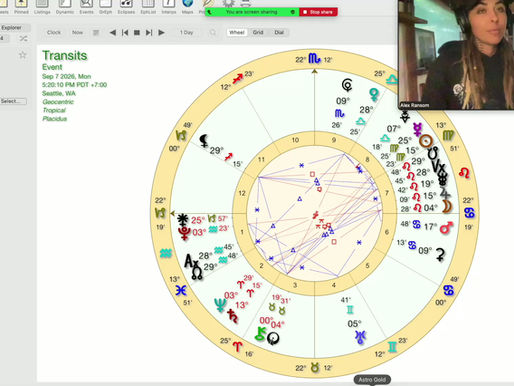Open the Eclipses tool
The height and width of the screenshot is (386, 514).
(126, 7)
